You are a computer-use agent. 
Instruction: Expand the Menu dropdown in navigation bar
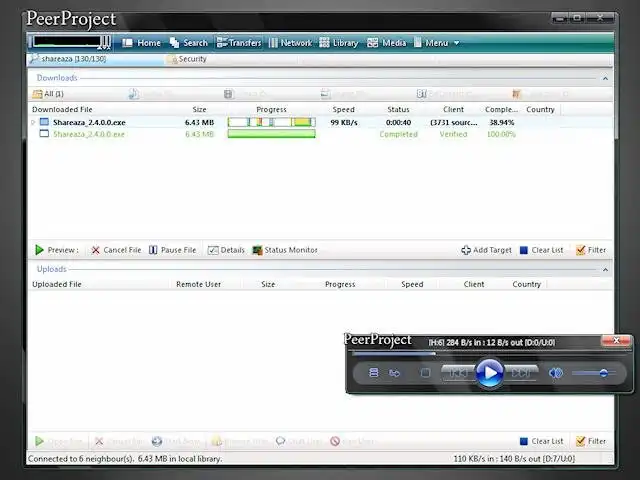pyautogui.click(x=436, y=43)
